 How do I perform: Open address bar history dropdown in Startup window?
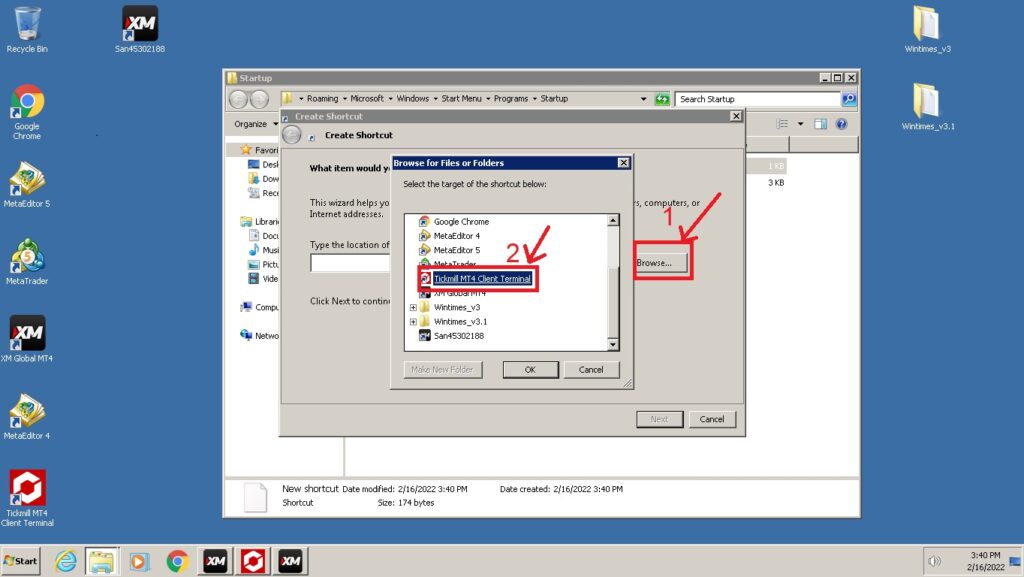[643, 99]
